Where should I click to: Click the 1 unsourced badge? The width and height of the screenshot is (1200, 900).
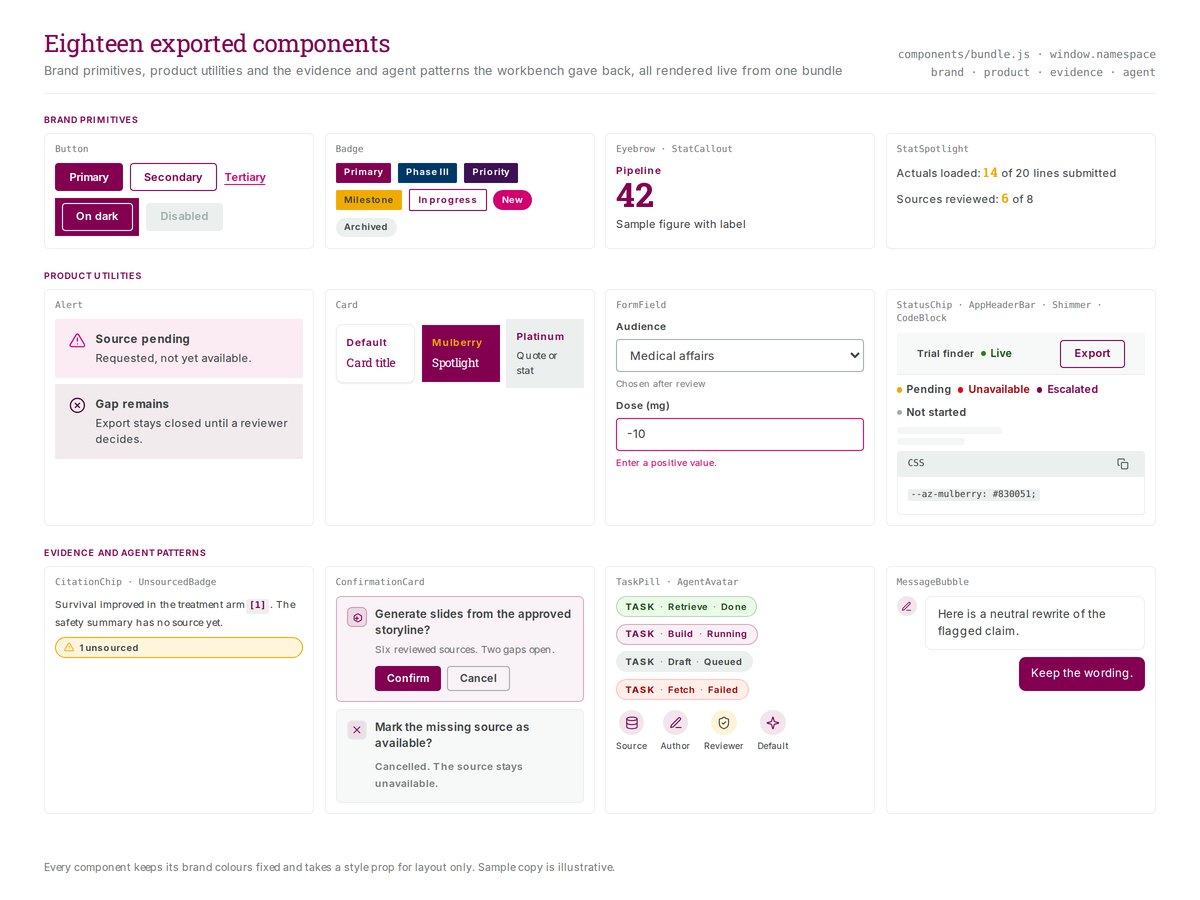tap(179, 648)
